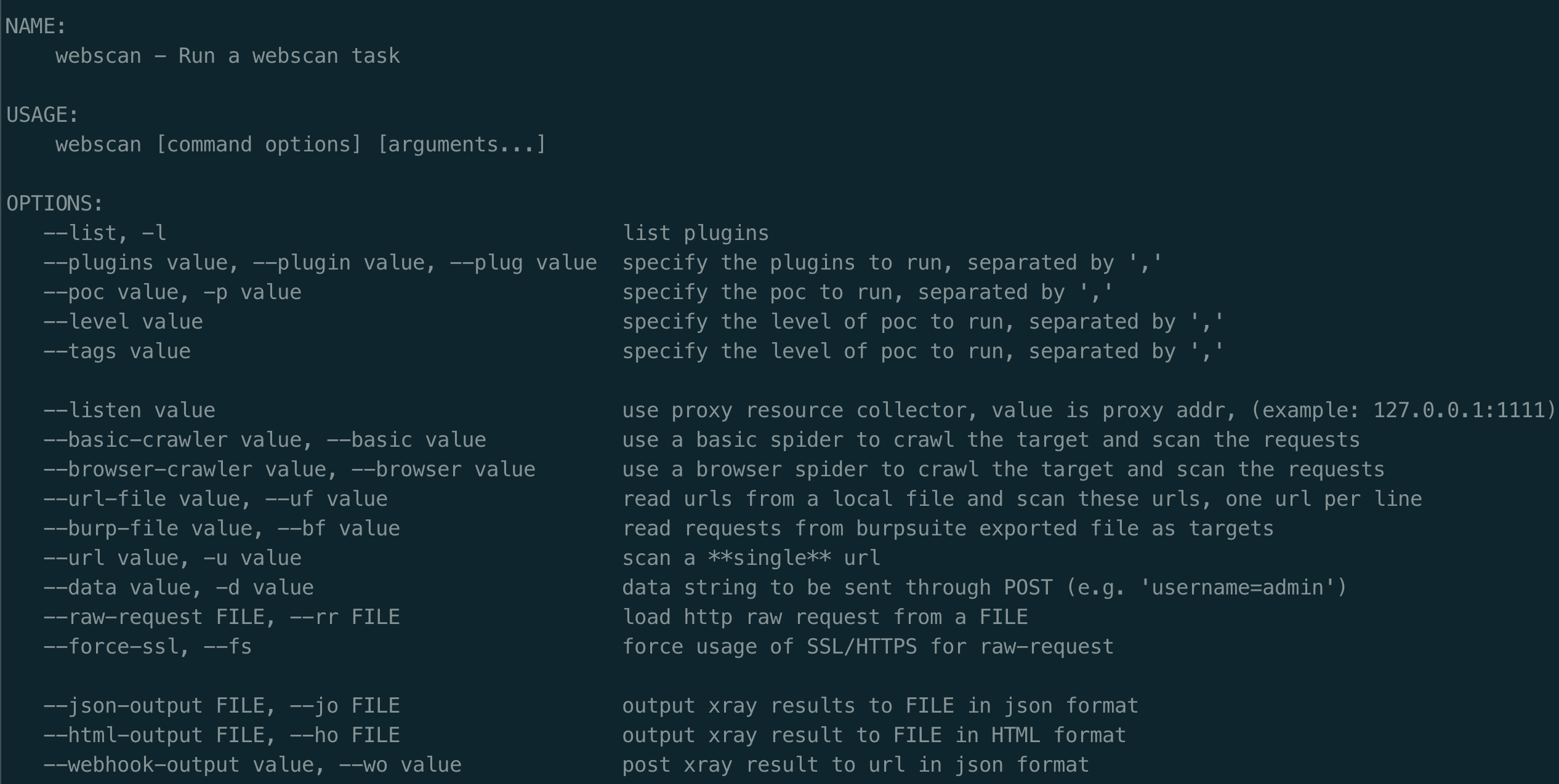Click the USAGE: section heading
Screen dimensions: 1559x784
click(42, 115)
